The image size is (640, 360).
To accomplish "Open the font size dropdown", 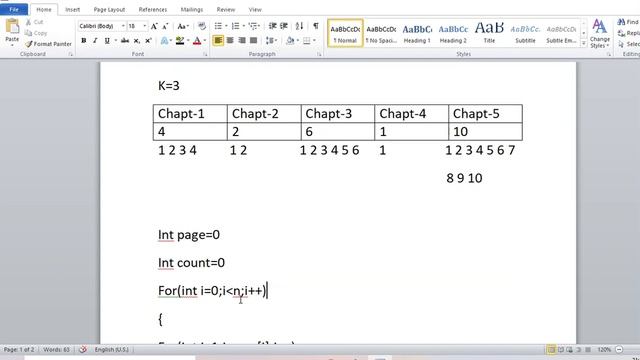I will (144, 26).
